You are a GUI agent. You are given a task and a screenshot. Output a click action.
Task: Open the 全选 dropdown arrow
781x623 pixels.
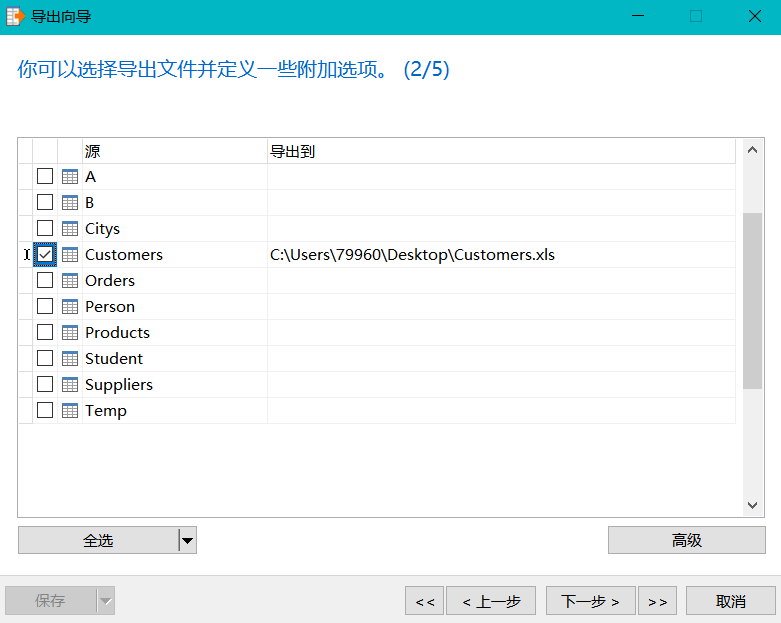tap(187, 540)
